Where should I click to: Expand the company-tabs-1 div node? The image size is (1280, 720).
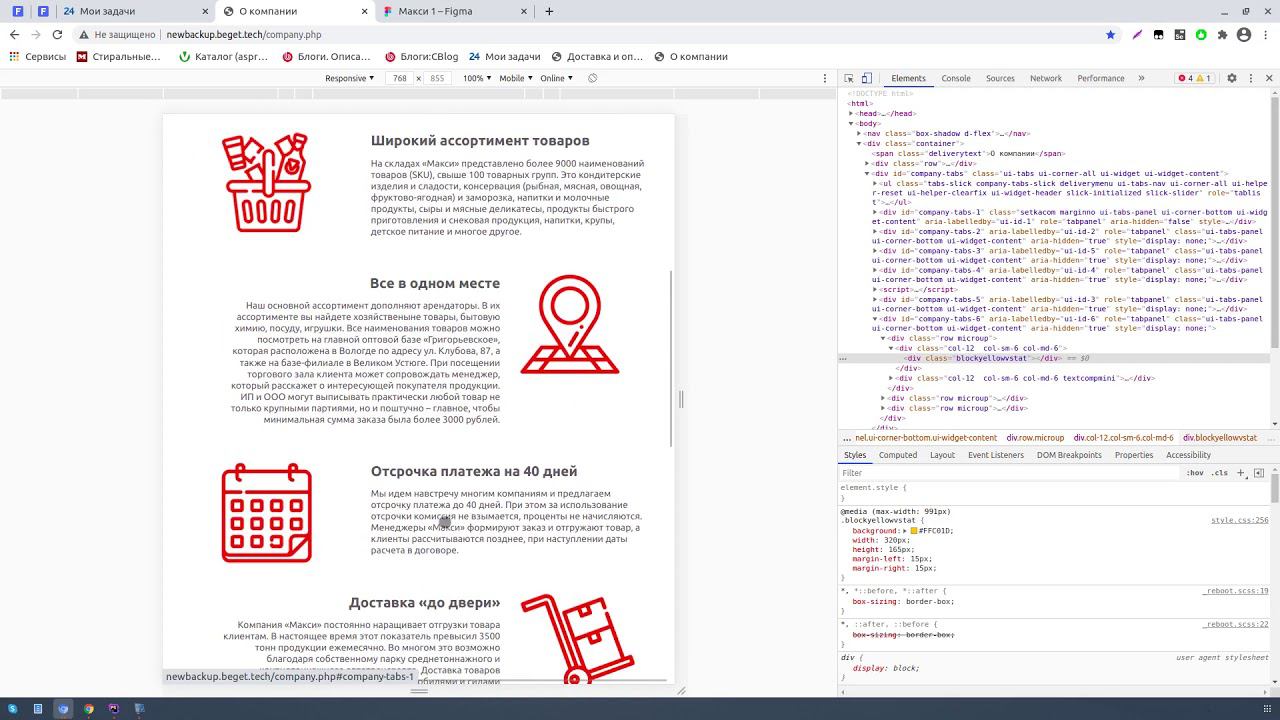pos(876,212)
